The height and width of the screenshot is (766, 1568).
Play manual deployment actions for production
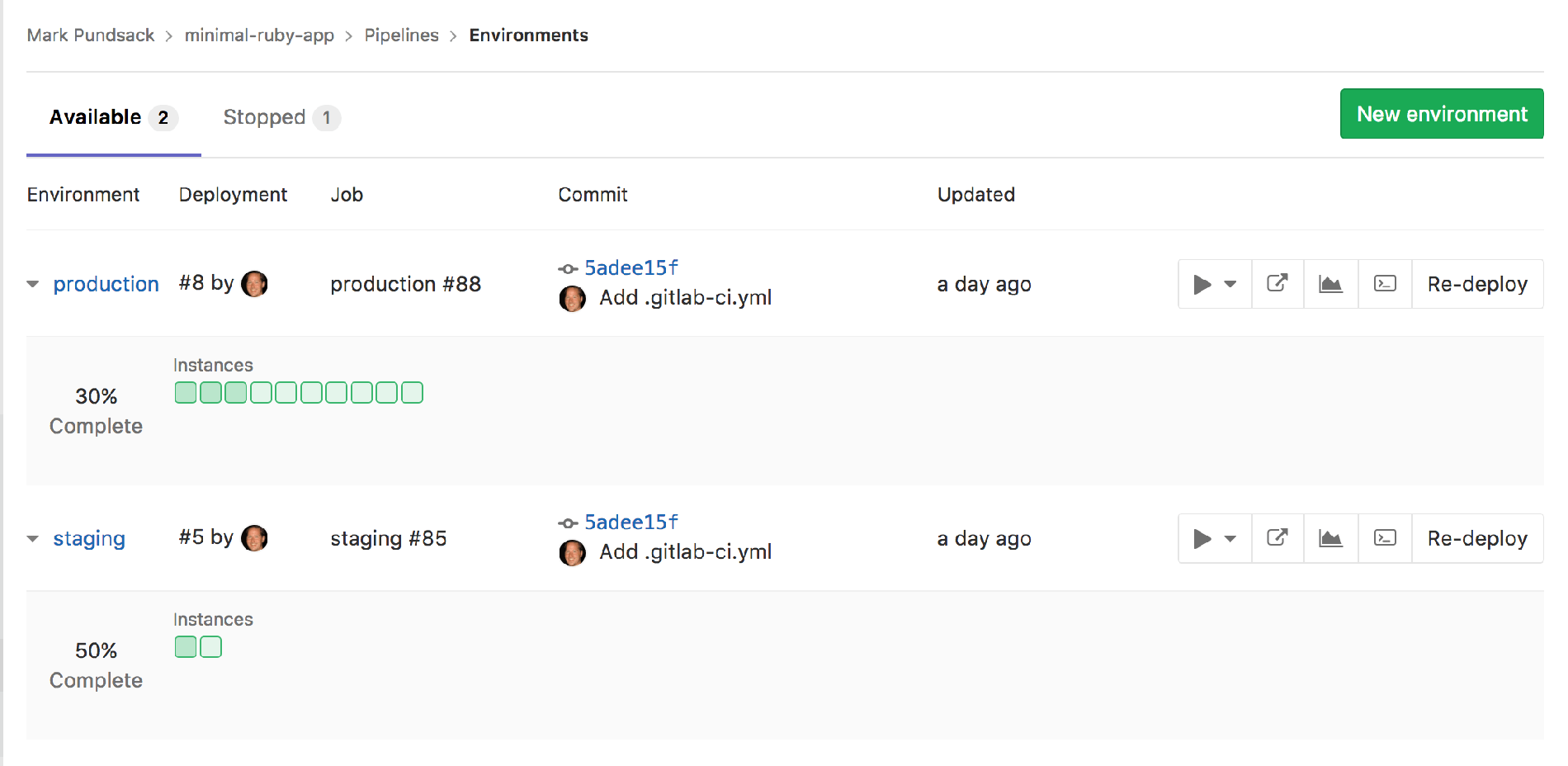(1202, 284)
